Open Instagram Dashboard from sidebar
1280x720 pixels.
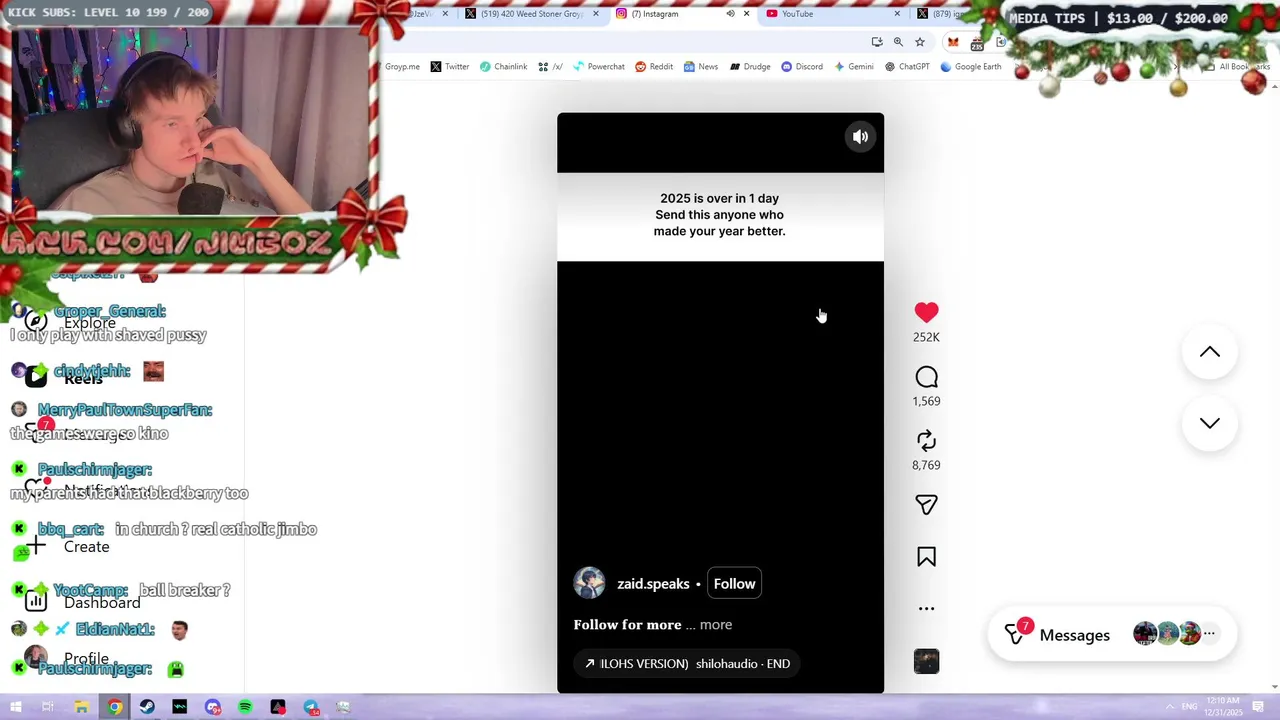click(x=84, y=602)
